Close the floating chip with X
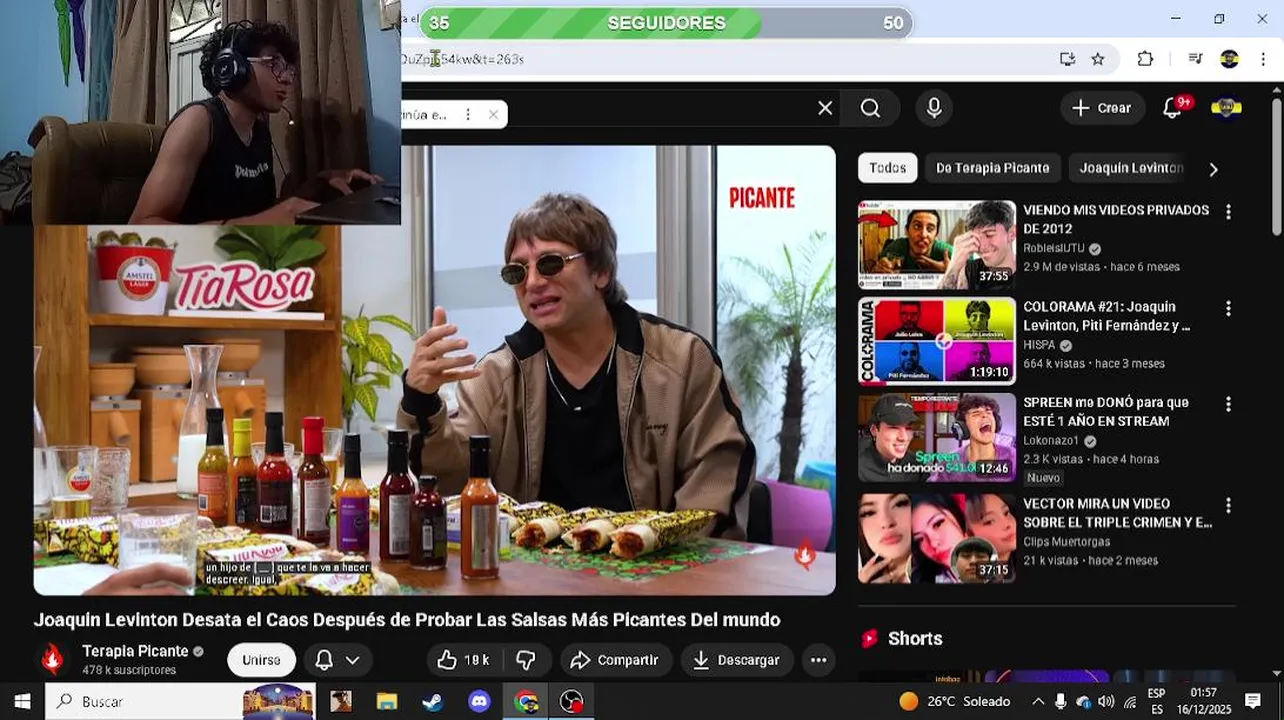Image resolution: width=1284 pixels, height=720 pixels. [493, 114]
